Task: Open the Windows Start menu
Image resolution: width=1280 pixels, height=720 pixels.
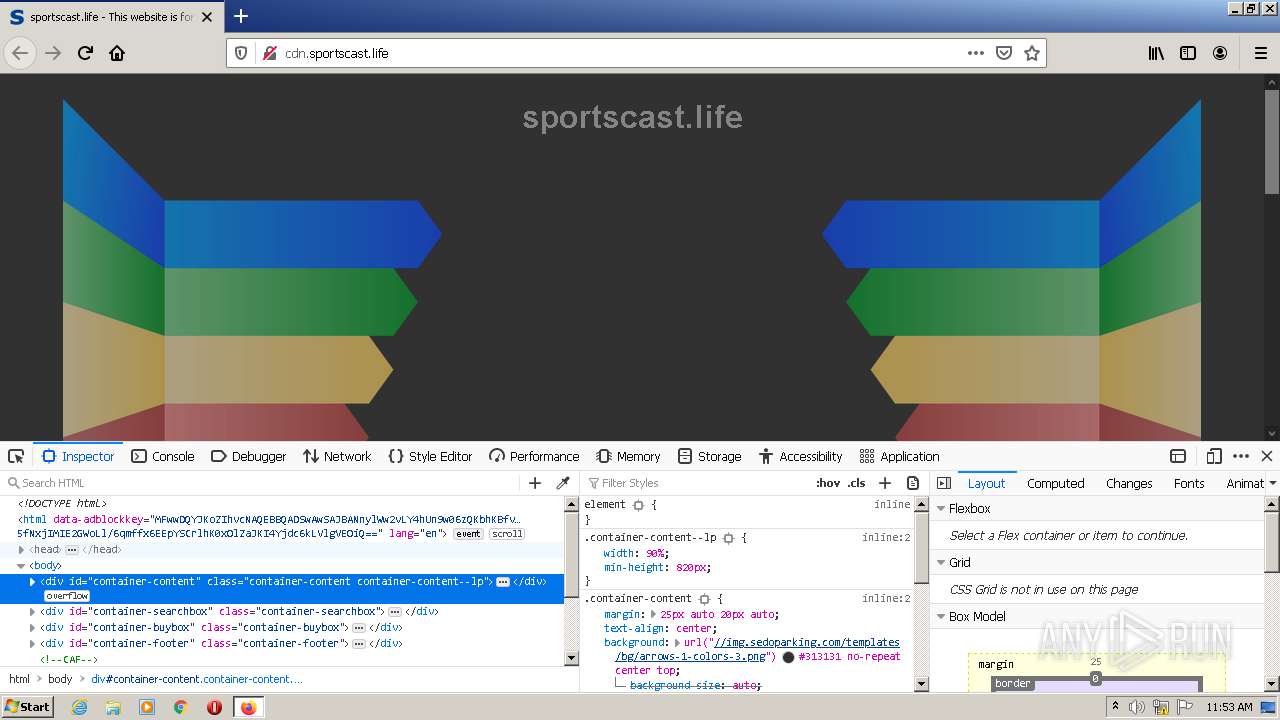Action: 28,707
